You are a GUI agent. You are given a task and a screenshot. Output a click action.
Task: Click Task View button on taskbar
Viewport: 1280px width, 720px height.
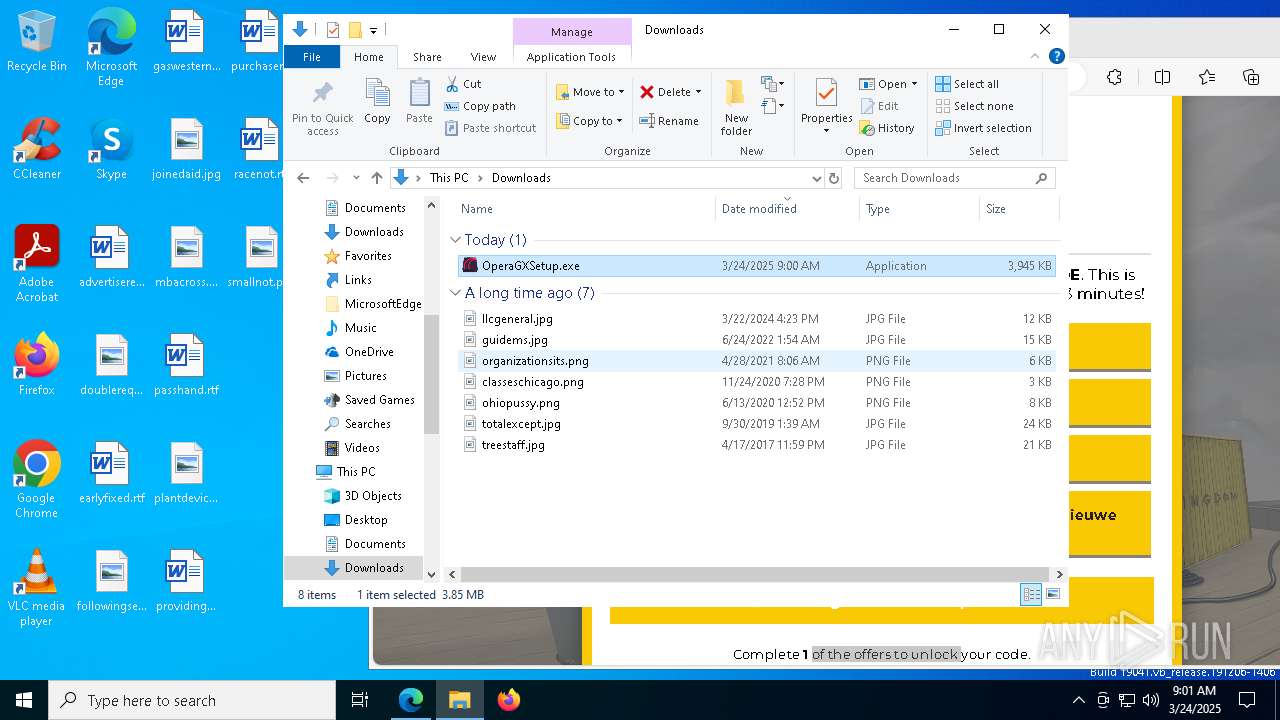tap(361, 700)
